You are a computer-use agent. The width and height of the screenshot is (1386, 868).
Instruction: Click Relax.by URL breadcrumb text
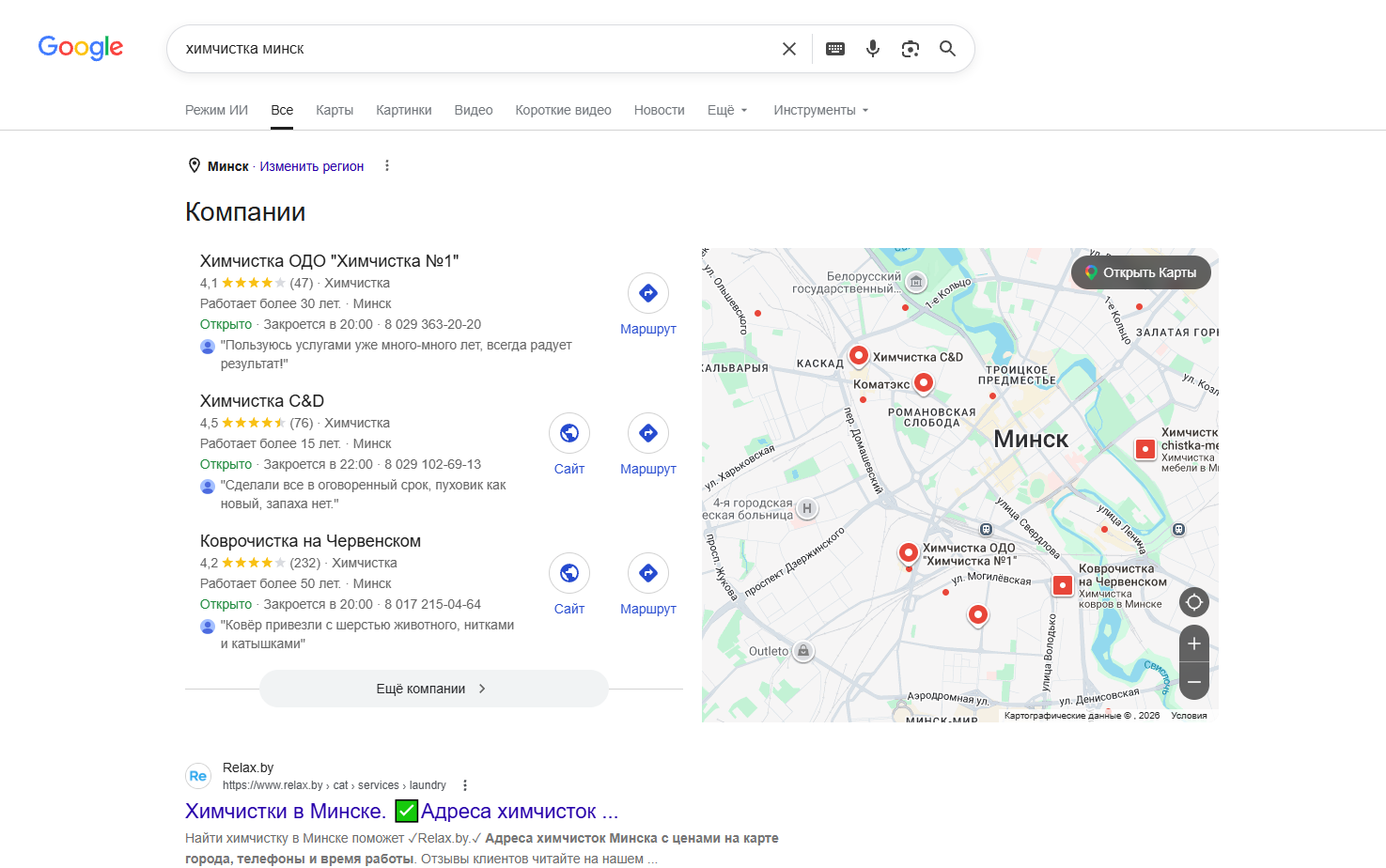pyautogui.click(x=335, y=785)
